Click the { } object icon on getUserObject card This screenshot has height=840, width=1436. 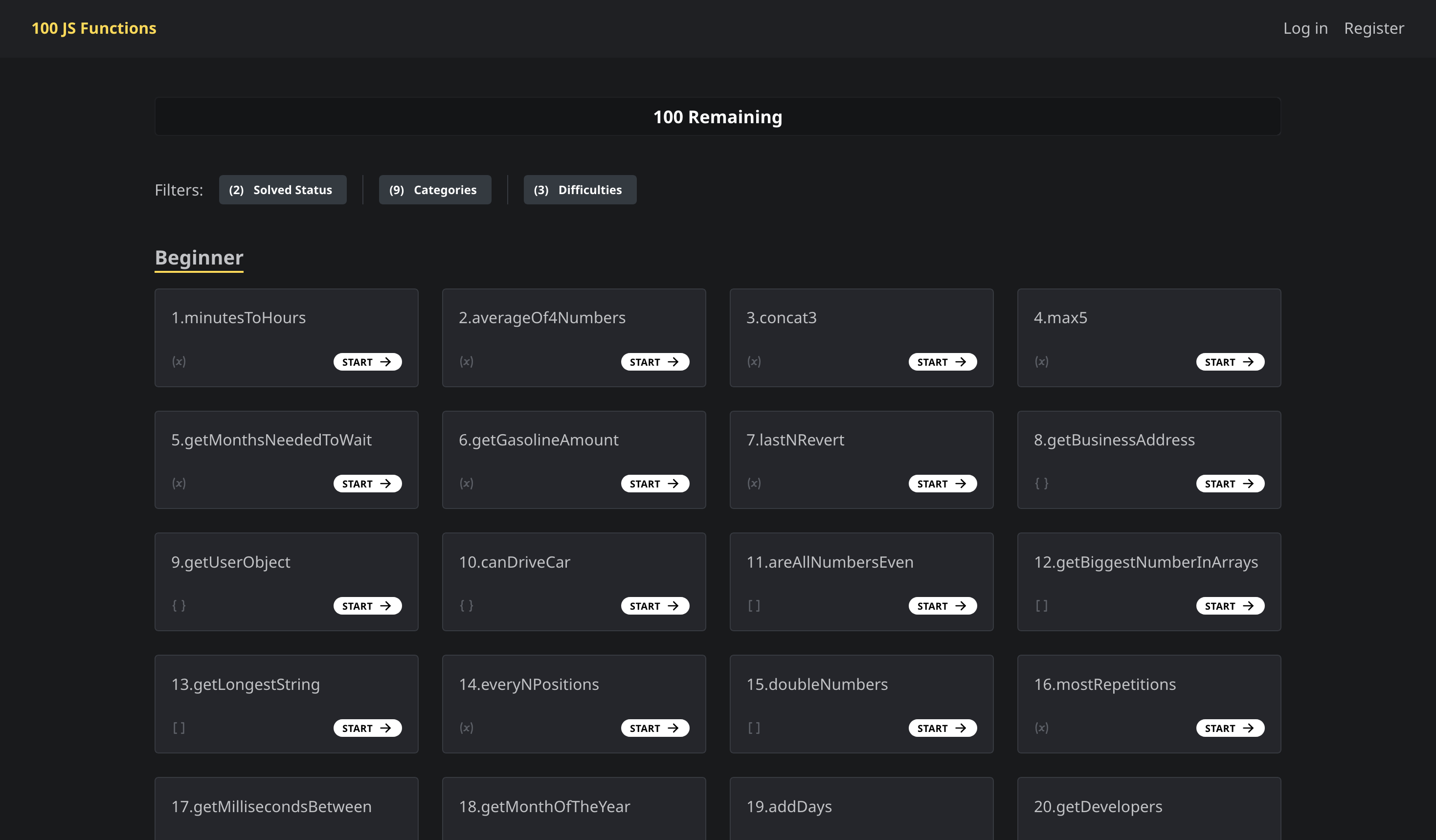click(179, 605)
